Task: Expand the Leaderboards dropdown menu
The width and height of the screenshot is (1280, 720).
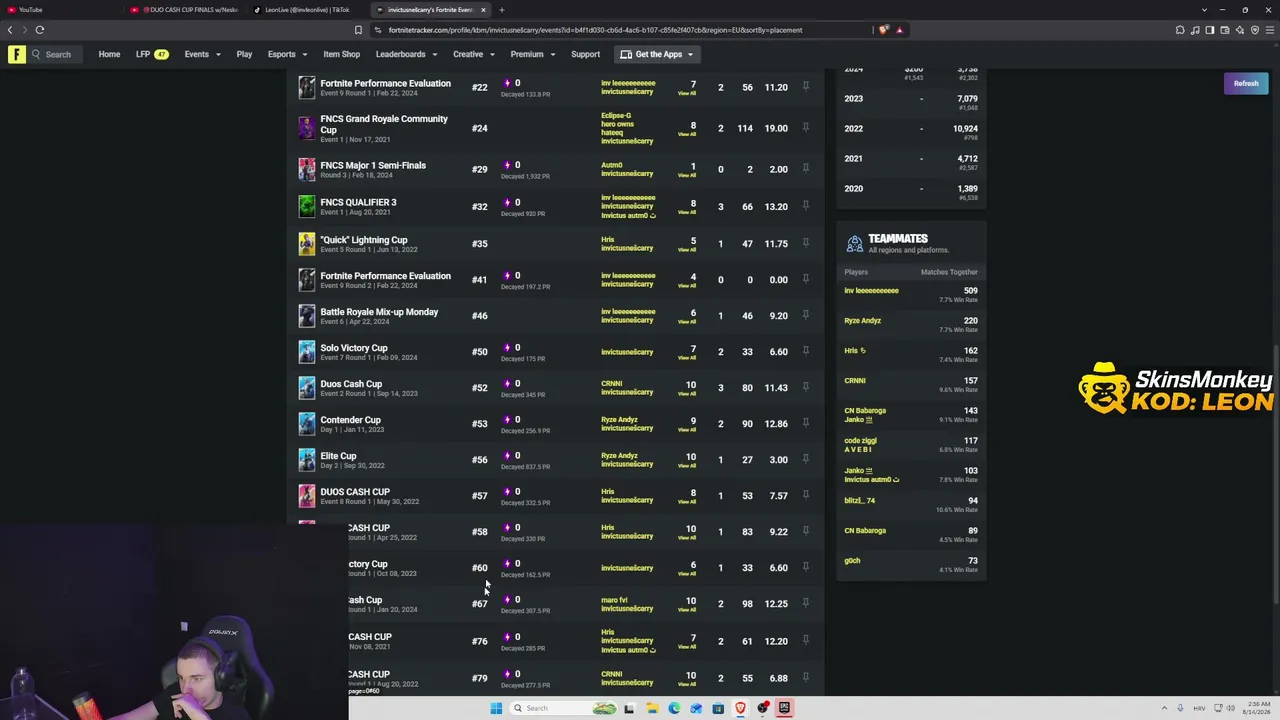Action: point(406,54)
